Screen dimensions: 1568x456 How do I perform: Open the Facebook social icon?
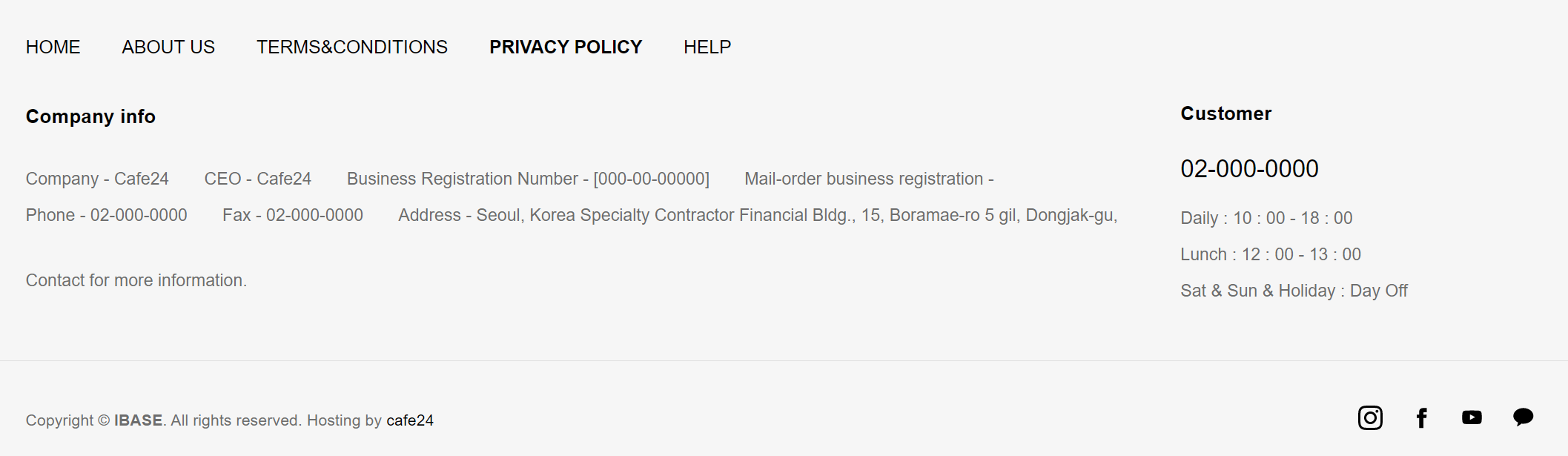point(1421,418)
